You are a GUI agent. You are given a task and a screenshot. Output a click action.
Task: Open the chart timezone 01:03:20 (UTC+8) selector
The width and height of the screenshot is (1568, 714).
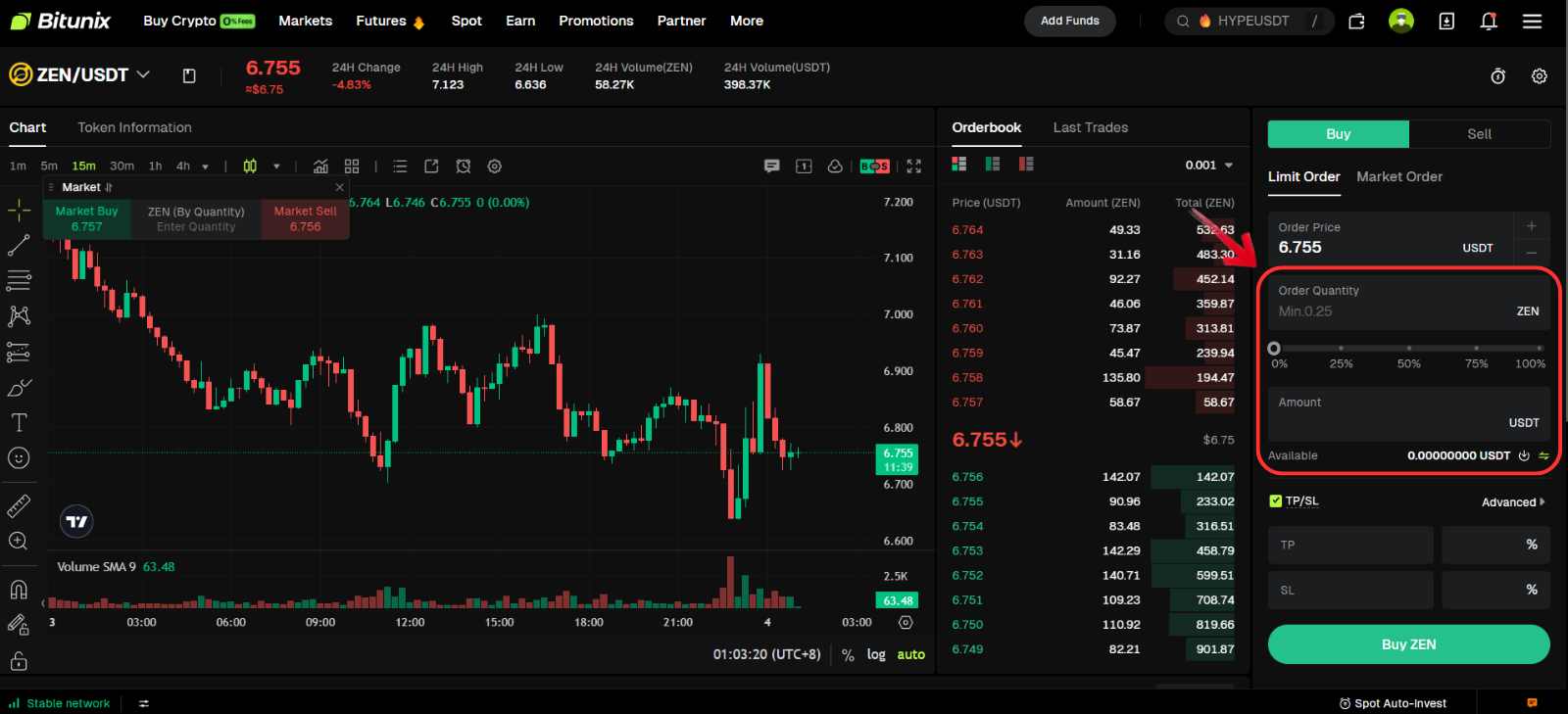tap(767, 655)
